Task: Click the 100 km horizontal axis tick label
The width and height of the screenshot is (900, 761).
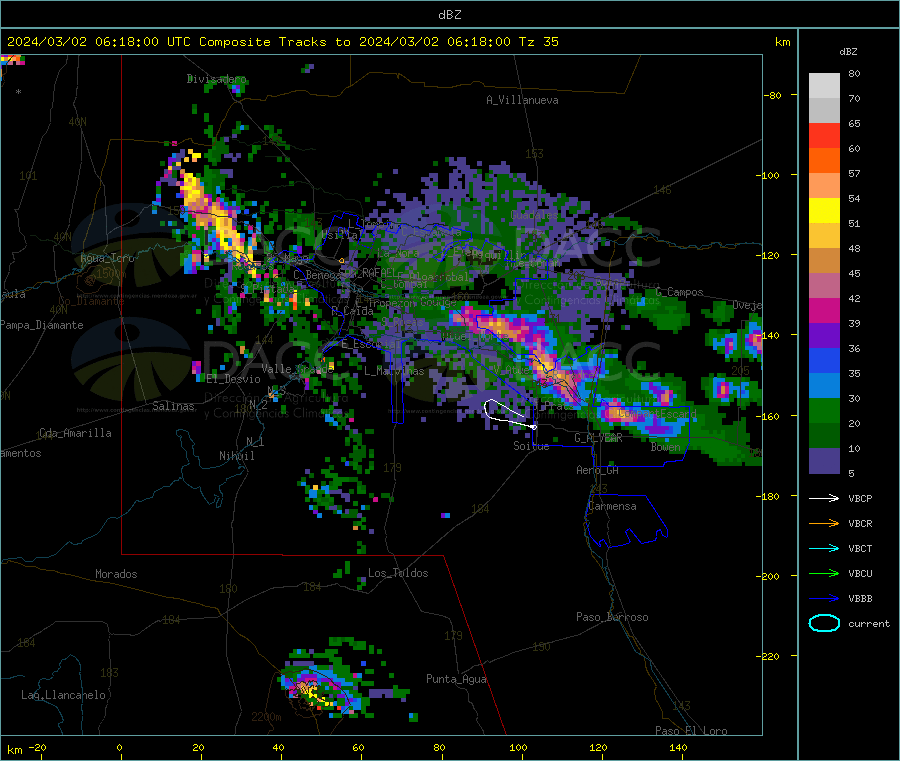Action: point(518,747)
